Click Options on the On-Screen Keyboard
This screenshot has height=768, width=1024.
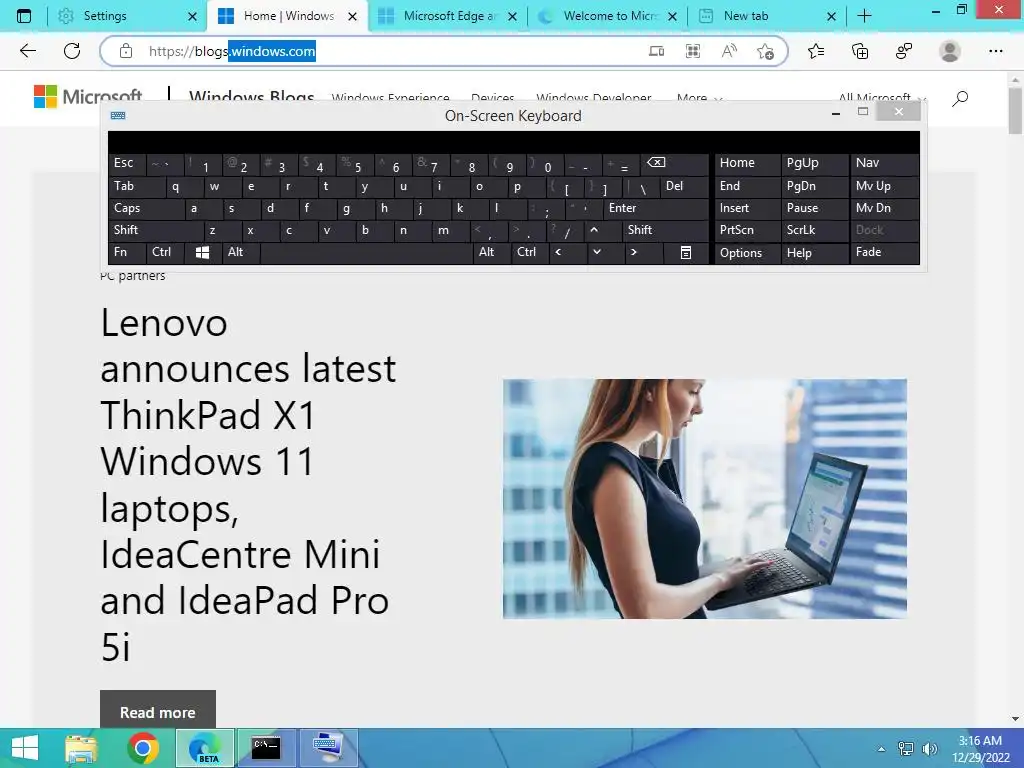click(748, 253)
